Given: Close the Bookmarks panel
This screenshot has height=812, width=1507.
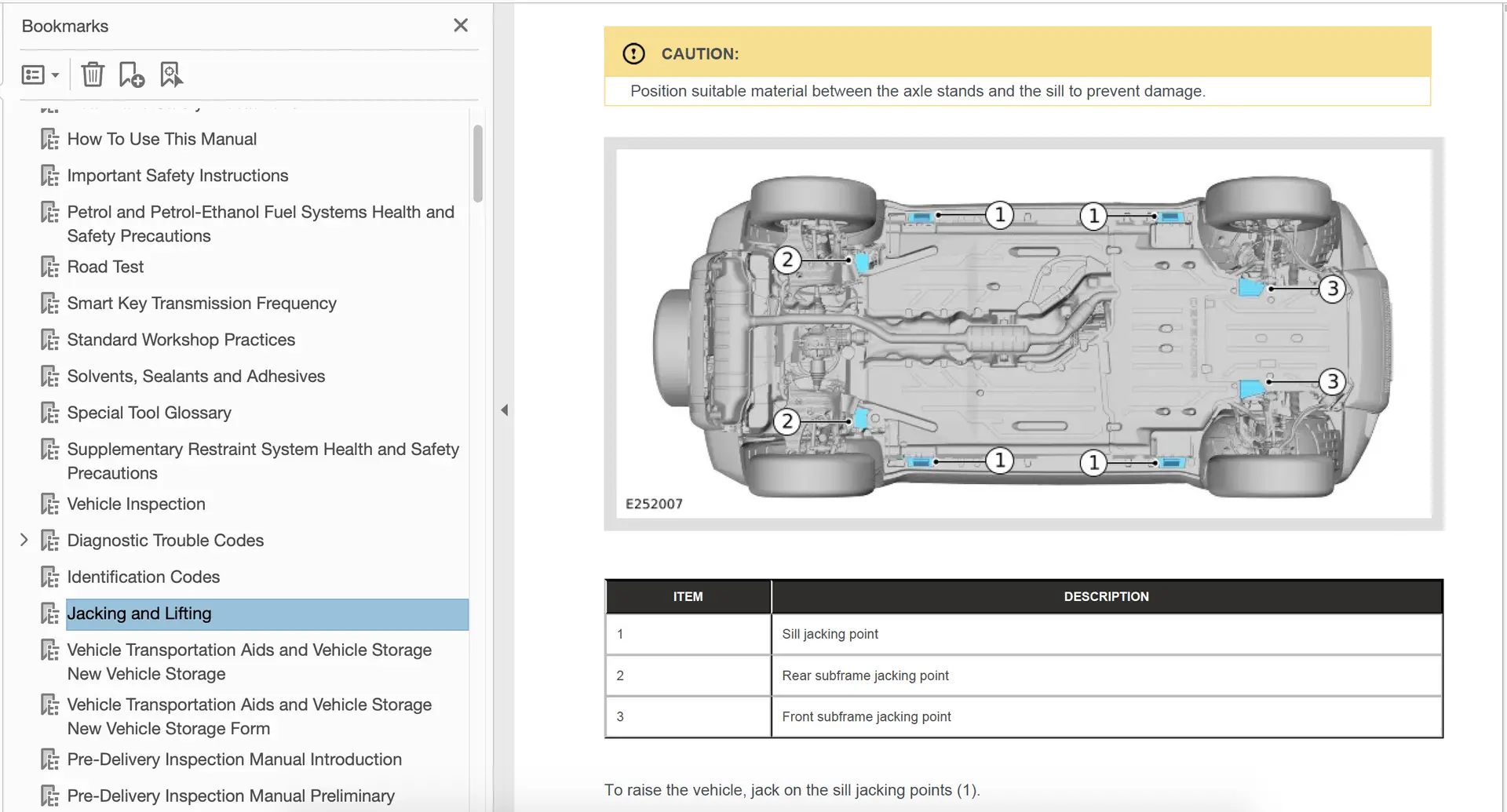Looking at the screenshot, I should pyautogui.click(x=461, y=25).
